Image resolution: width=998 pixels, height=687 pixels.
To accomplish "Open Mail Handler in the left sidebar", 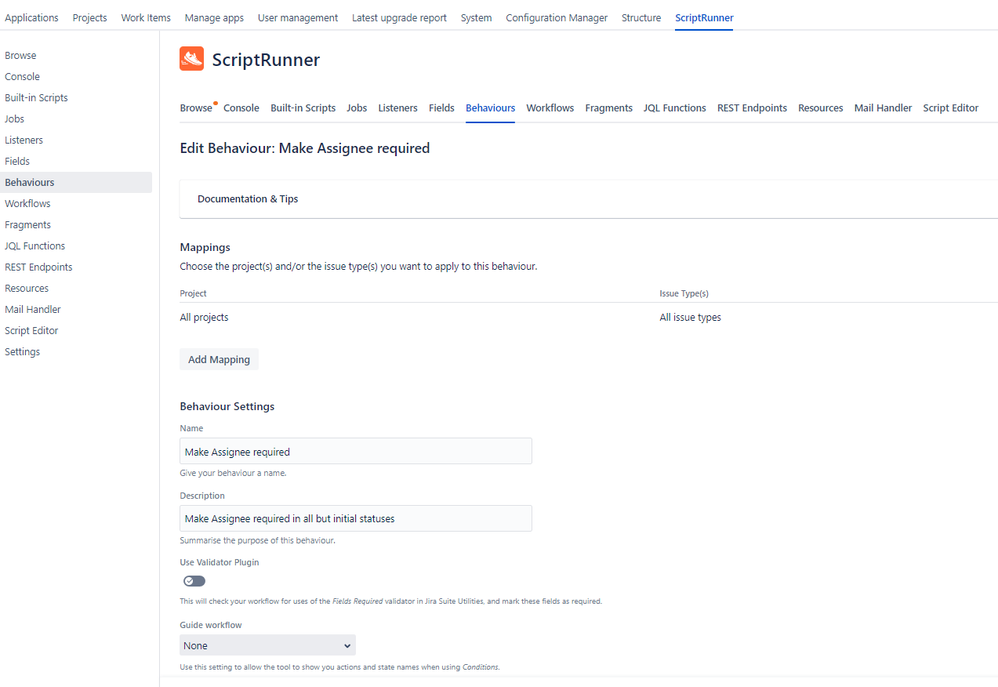I will (32, 309).
